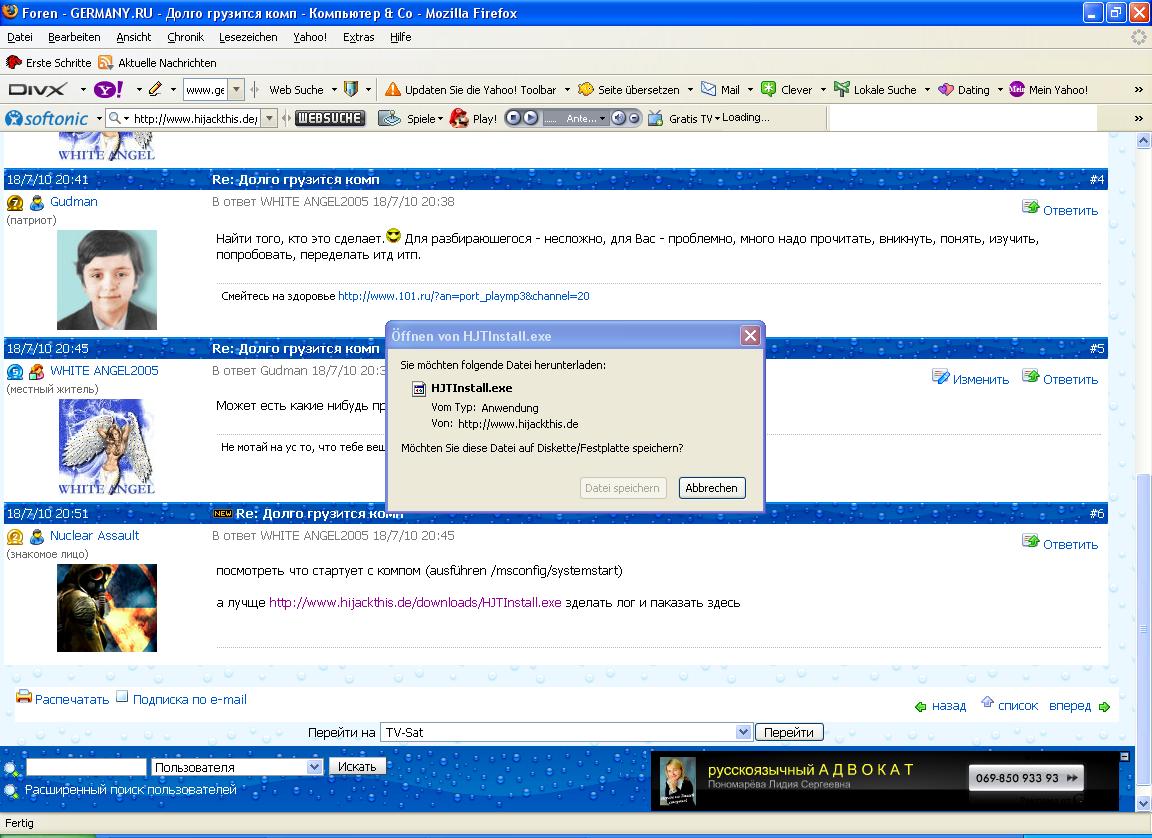Open Mail from Yahoo toolbar
Image resolution: width=1152 pixels, height=838 pixels.
(x=721, y=90)
